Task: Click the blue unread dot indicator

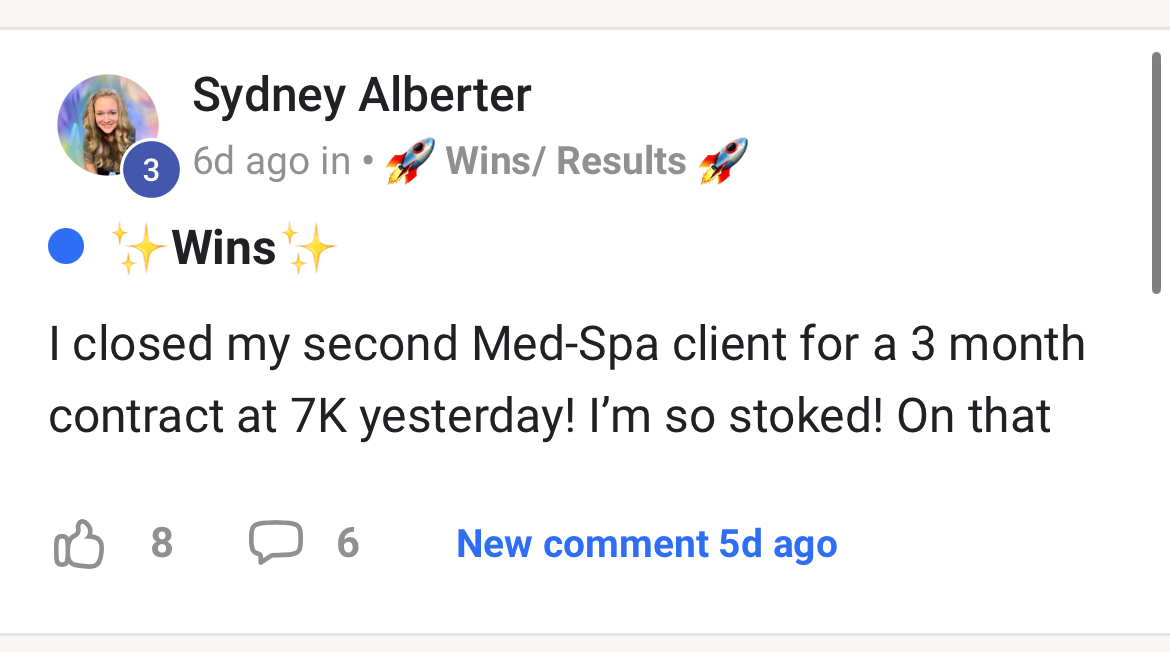Action: click(66, 247)
